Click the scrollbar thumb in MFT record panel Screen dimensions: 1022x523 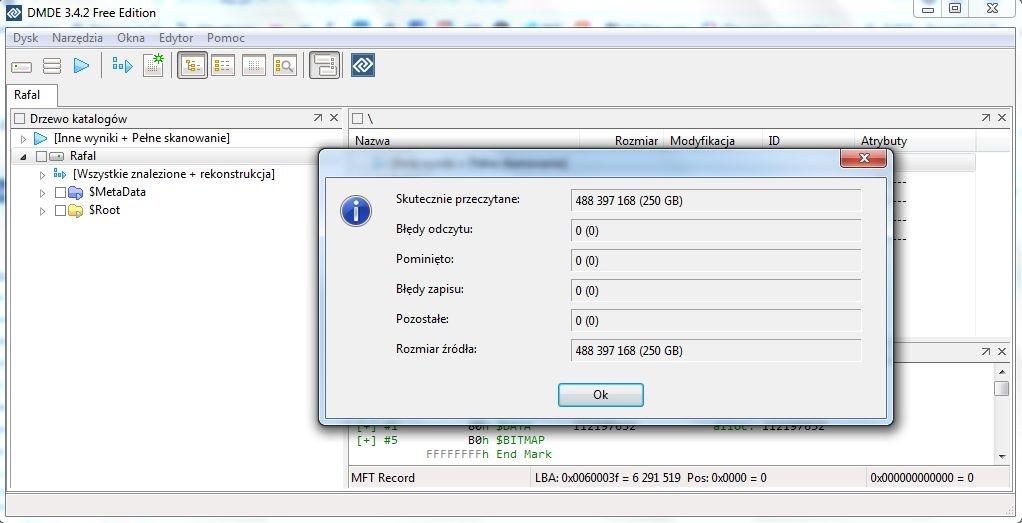(1002, 388)
